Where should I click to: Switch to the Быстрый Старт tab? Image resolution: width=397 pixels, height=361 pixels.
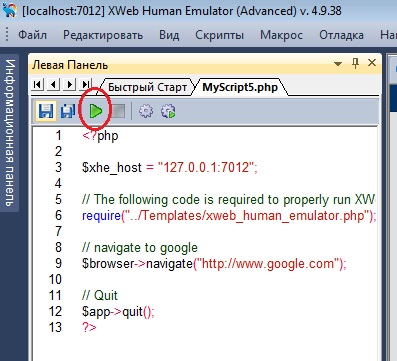point(147,87)
